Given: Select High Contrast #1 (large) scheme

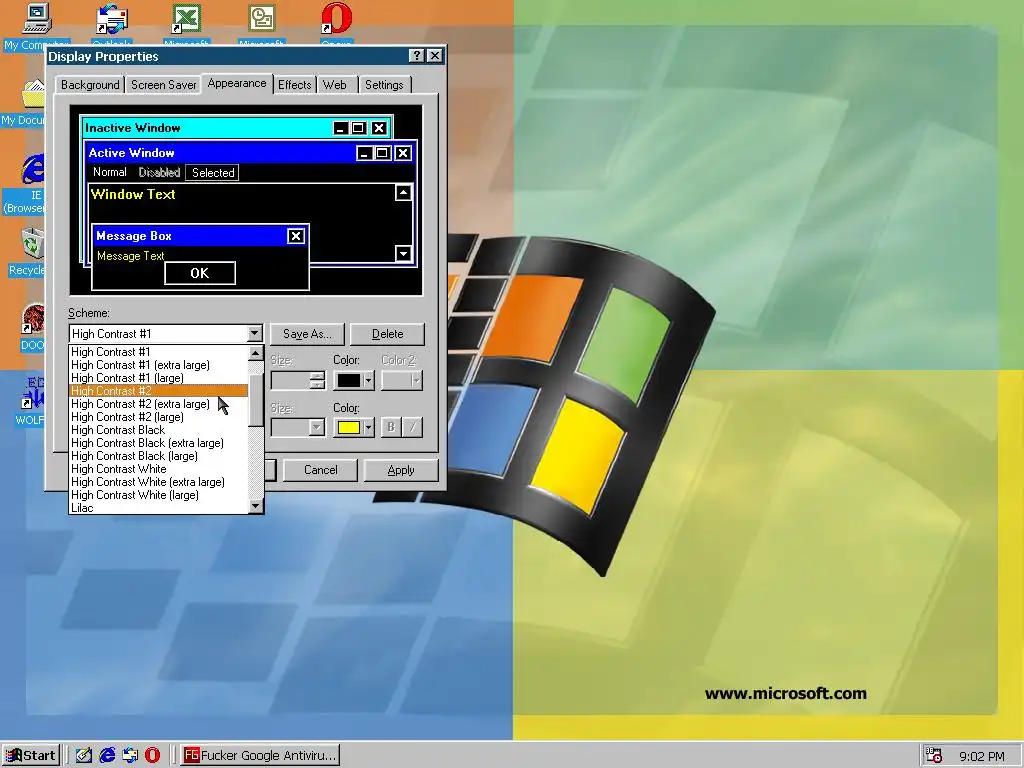Looking at the screenshot, I should pos(159,378).
